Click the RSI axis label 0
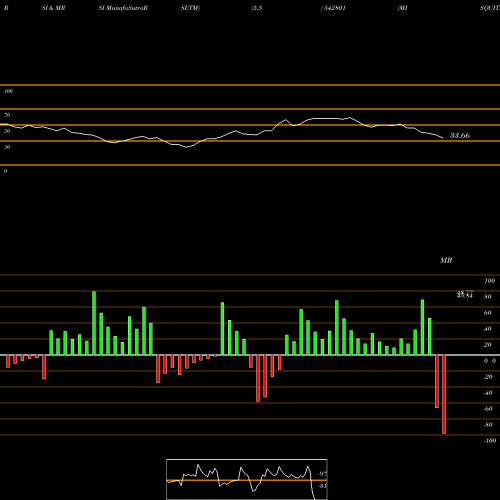Viewport: 500px width, 500px height. [5, 171]
